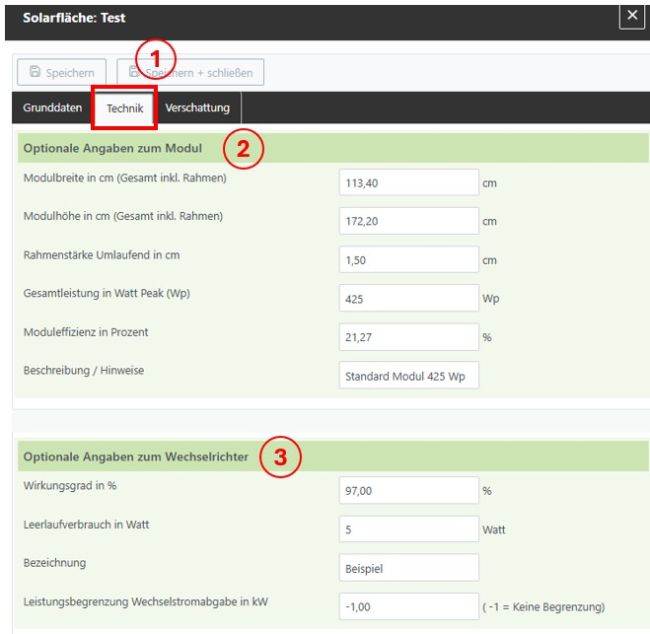Click the Wp unit label
Image resolution: width=650 pixels, height=634 pixels.
490,299
